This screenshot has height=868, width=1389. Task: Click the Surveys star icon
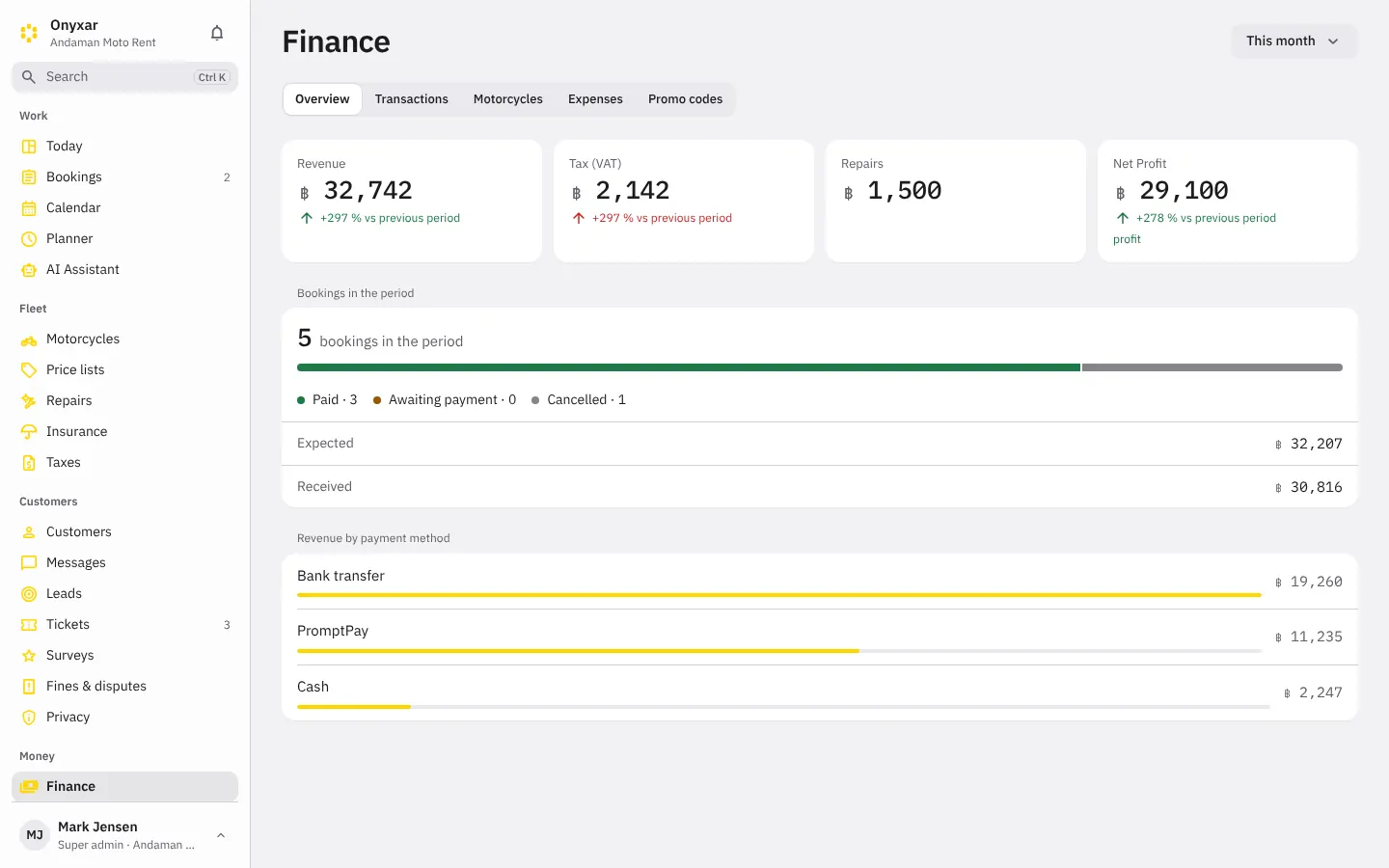pyautogui.click(x=29, y=656)
